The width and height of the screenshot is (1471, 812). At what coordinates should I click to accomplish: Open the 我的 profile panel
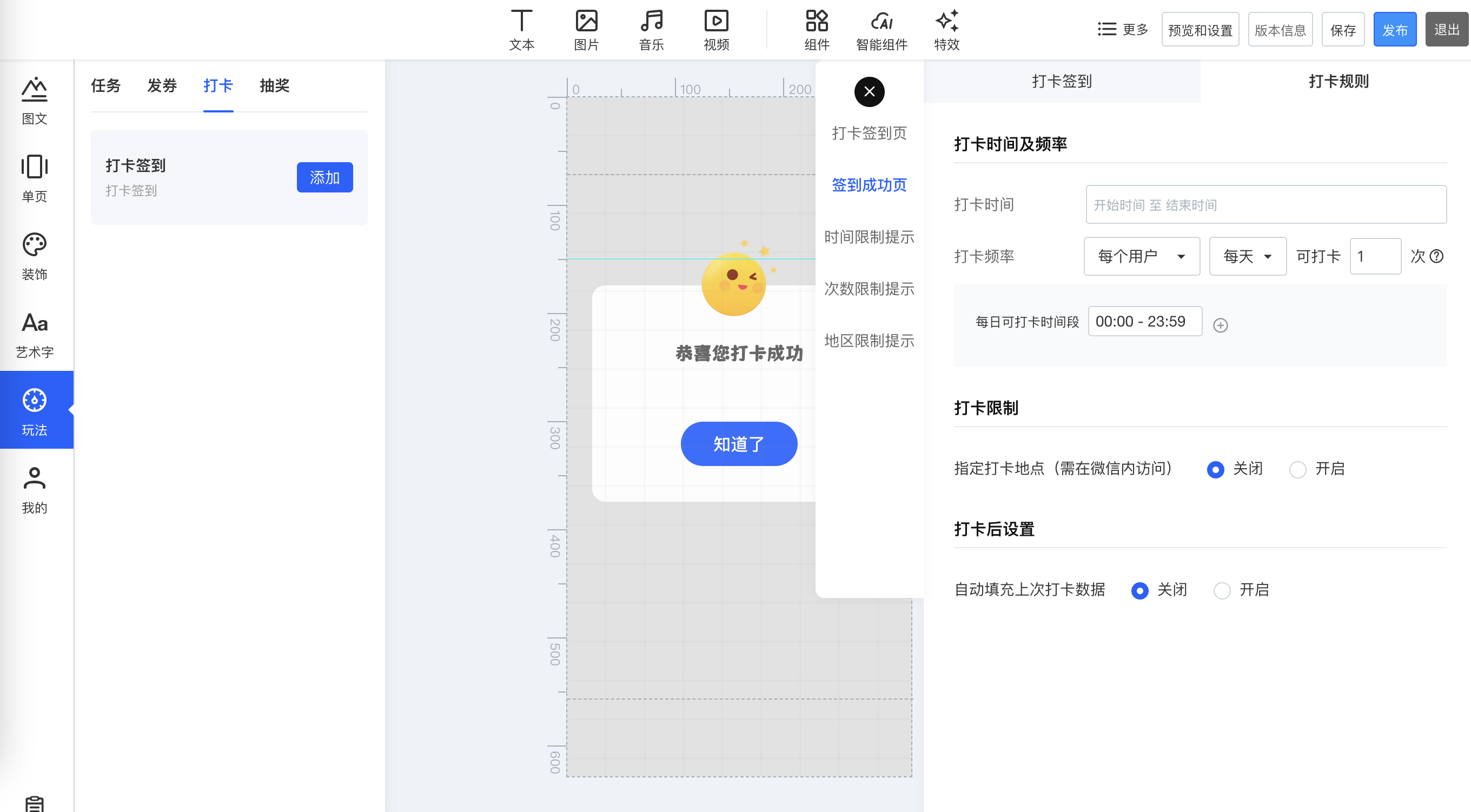[34, 490]
